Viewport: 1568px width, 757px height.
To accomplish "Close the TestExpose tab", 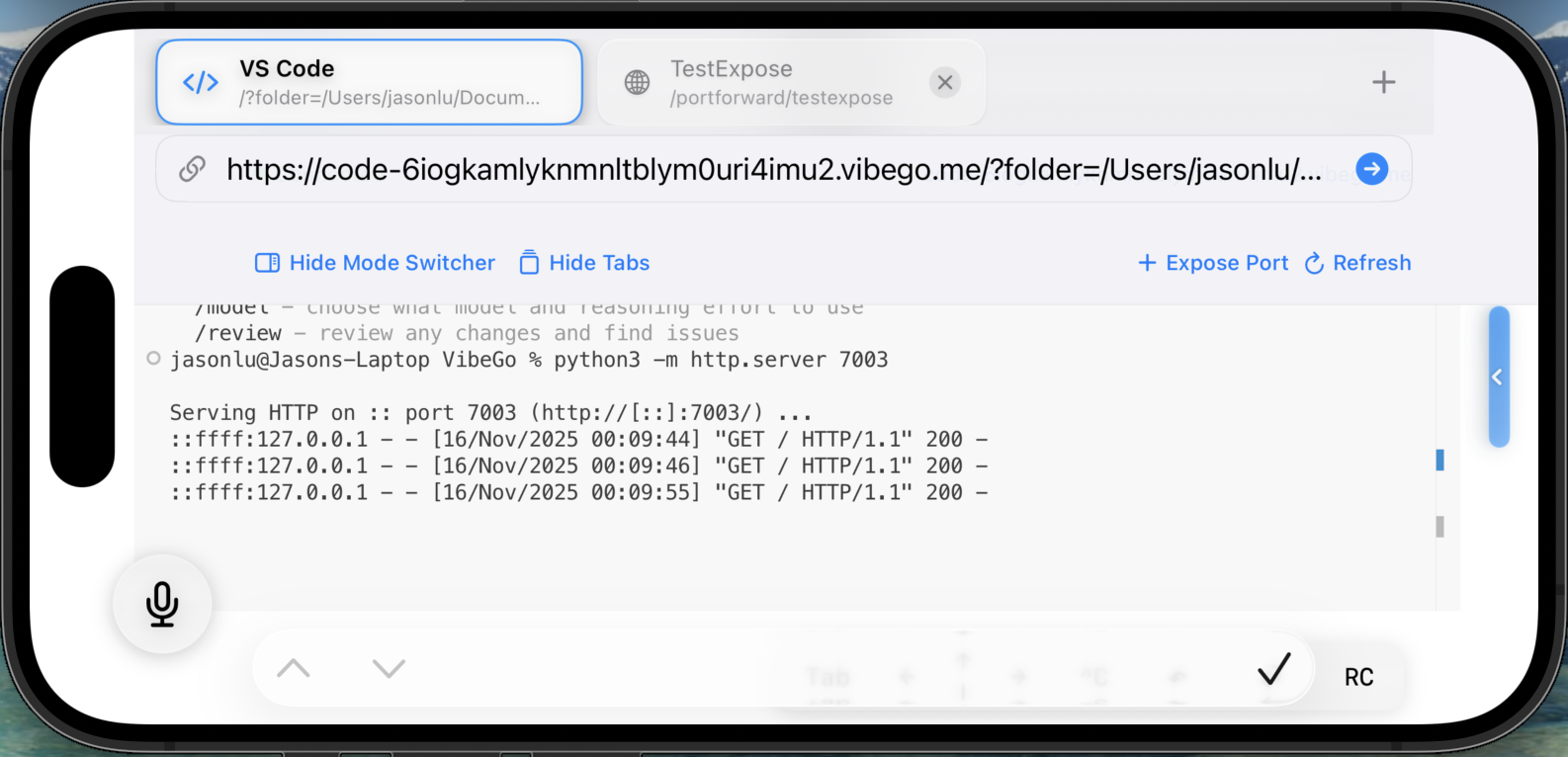I will pyautogui.click(x=944, y=83).
